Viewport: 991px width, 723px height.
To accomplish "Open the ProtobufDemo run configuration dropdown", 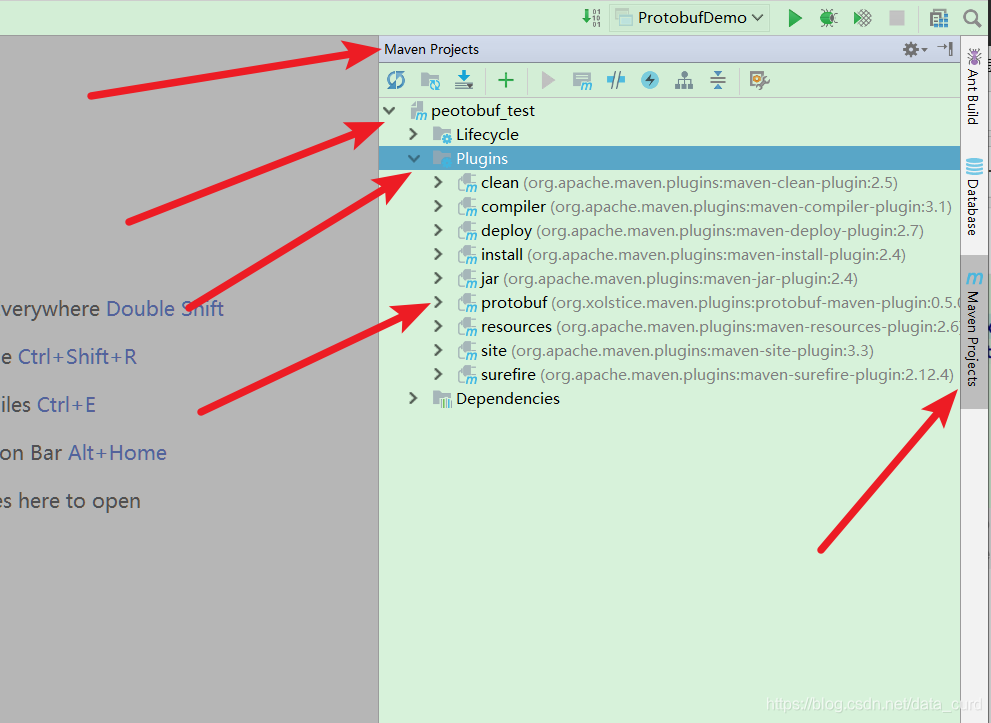I will 689,18.
